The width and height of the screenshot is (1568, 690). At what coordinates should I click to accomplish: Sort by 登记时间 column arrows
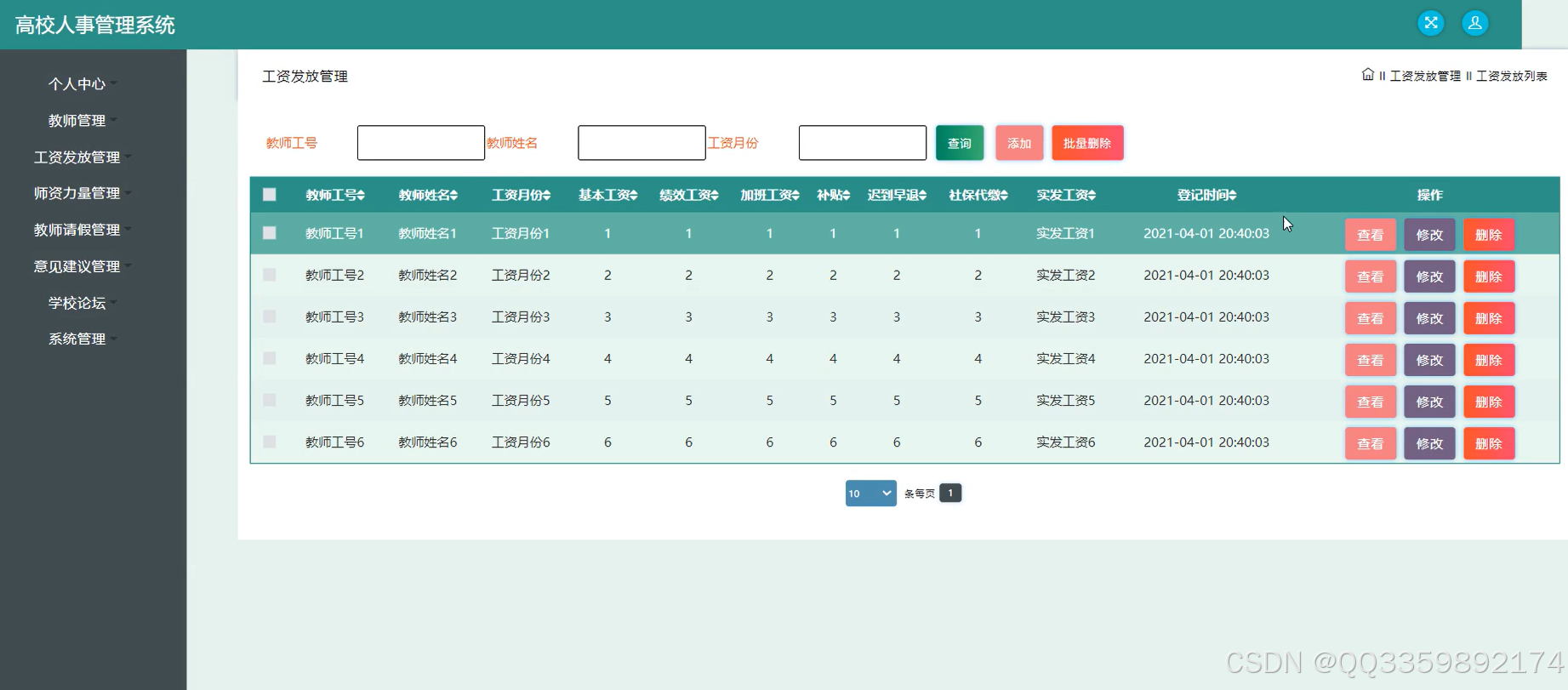[x=1233, y=196]
